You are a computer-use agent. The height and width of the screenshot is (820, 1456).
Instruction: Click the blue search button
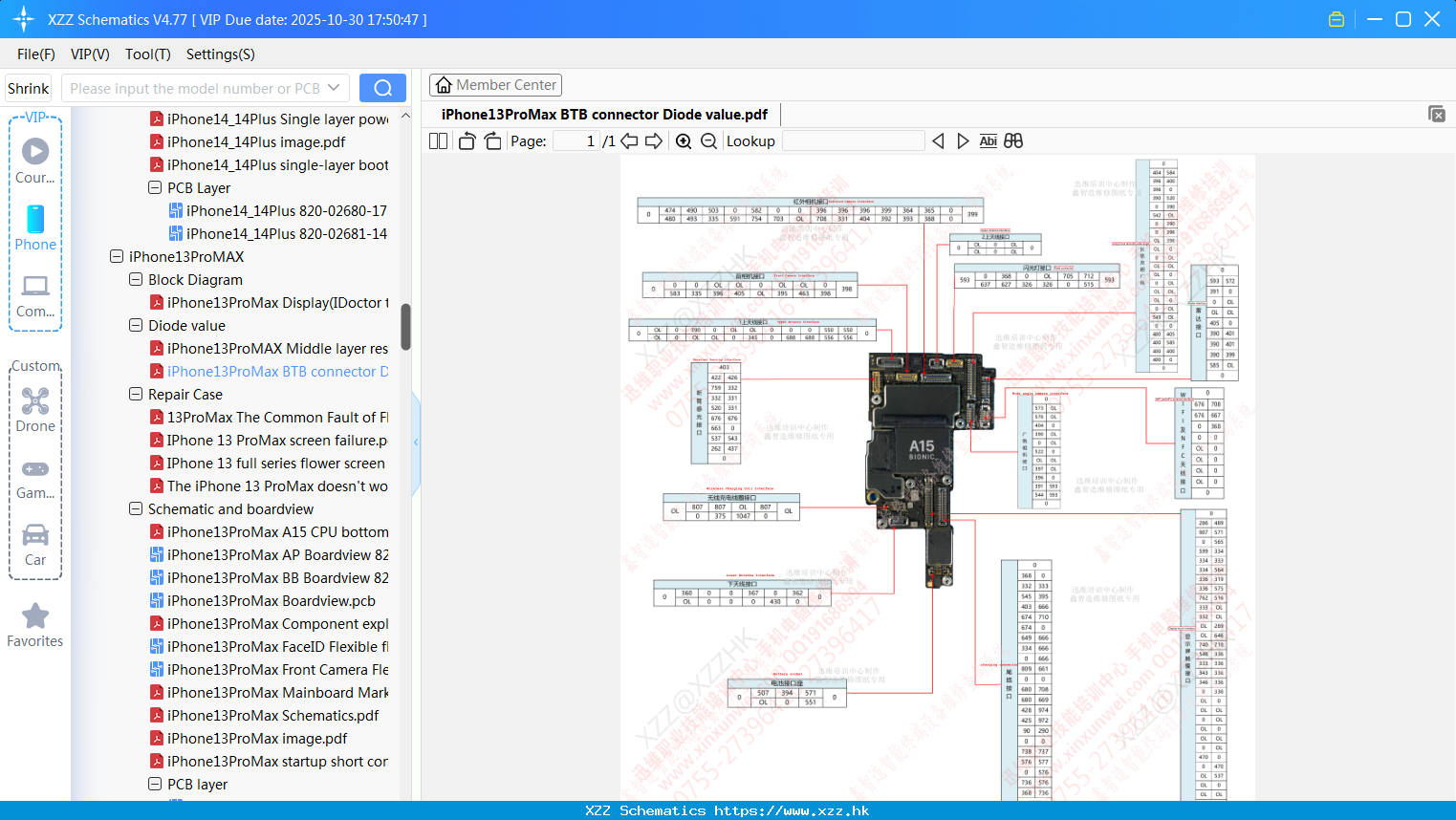click(x=382, y=88)
